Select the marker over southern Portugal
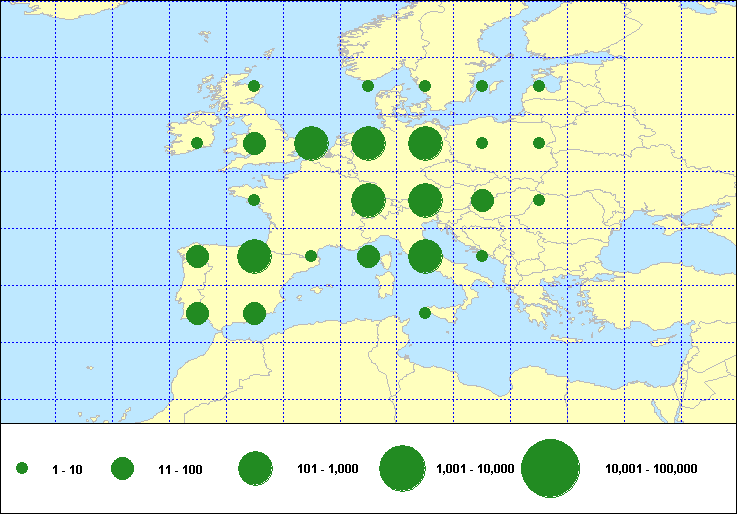This screenshot has height=514, width=737. 197,313
